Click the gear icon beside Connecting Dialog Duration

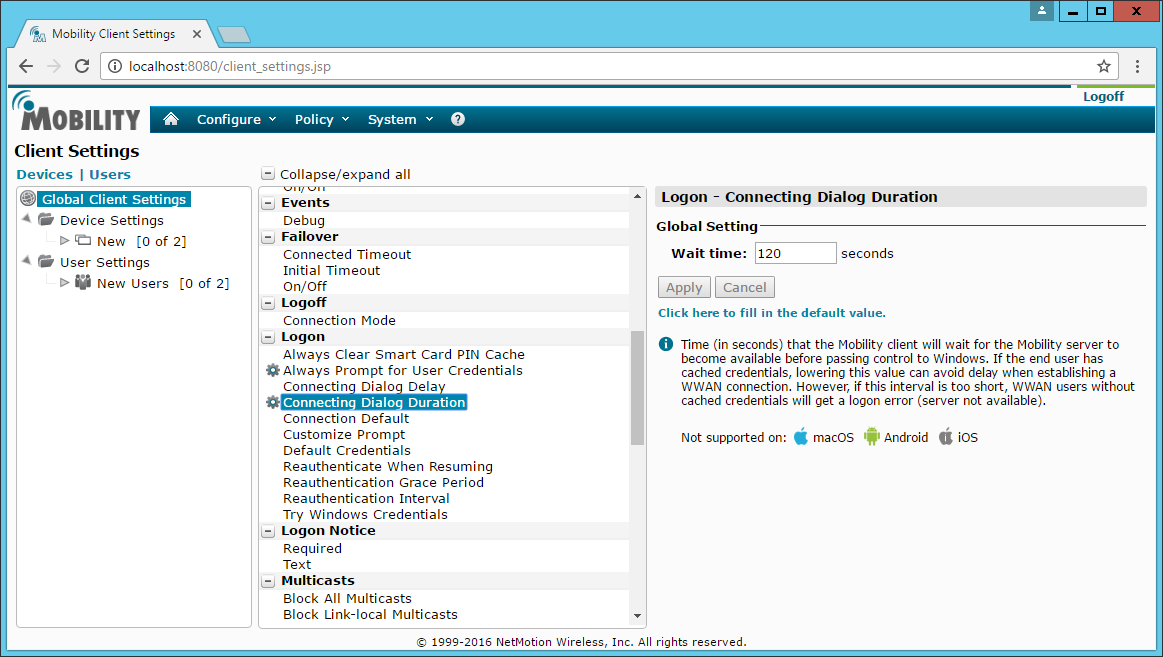click(272, 402)
